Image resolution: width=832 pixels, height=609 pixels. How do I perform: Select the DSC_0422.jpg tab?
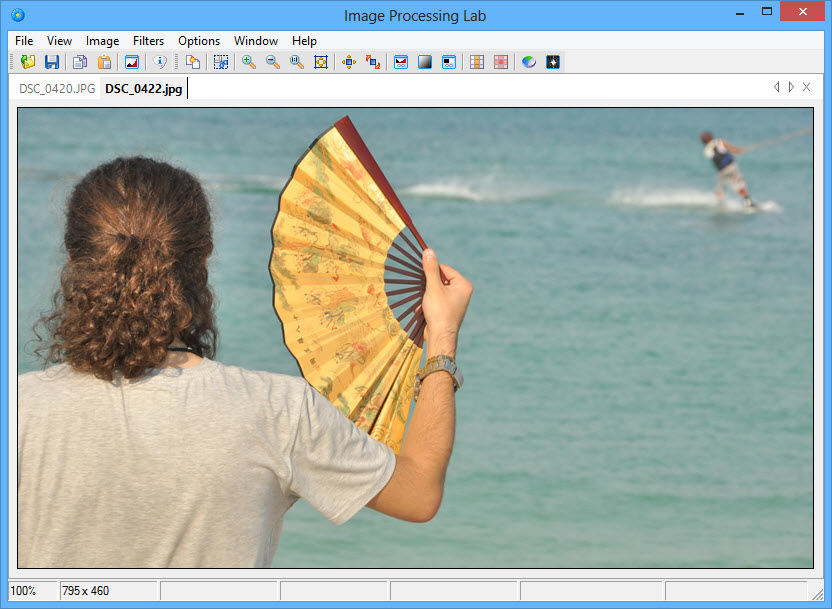[x=144, y=89]
